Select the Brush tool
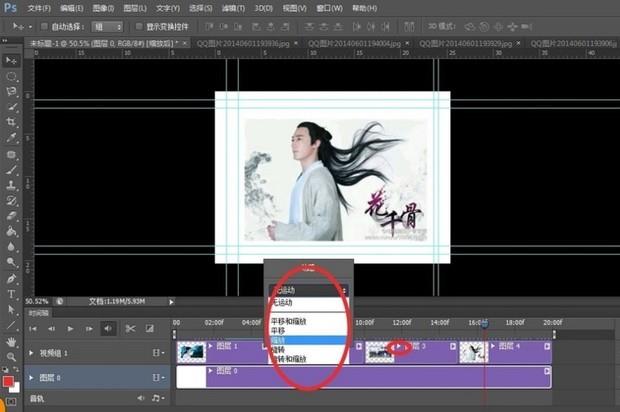 click(11, 170)
